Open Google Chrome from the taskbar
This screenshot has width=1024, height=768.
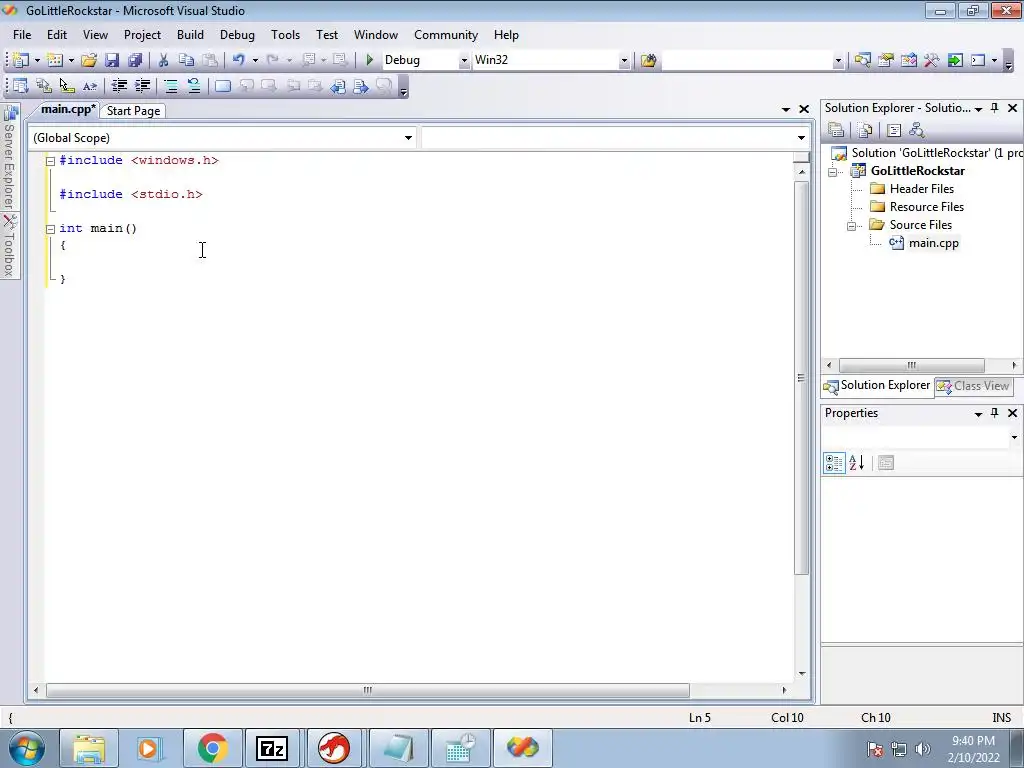[213, 748]
